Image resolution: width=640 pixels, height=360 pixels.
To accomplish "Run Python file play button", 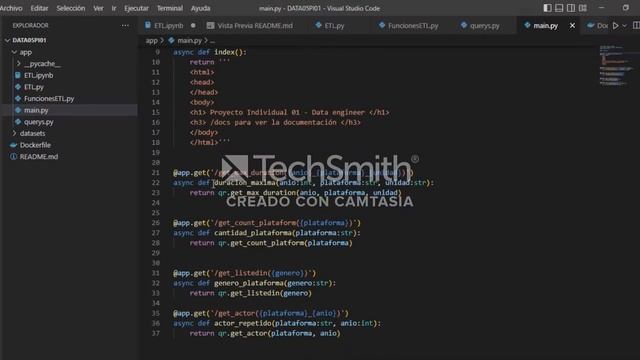I will [616, 26].
